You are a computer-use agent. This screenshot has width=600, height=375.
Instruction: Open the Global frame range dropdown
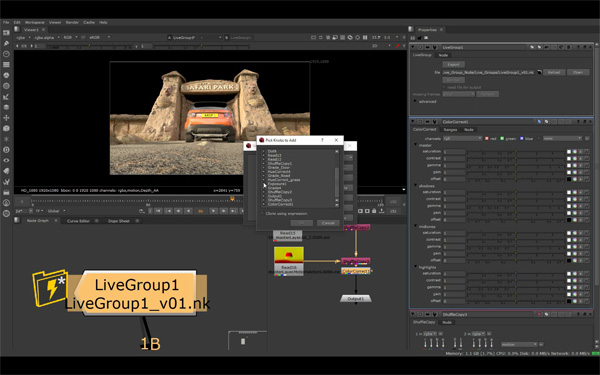[56, 211]
